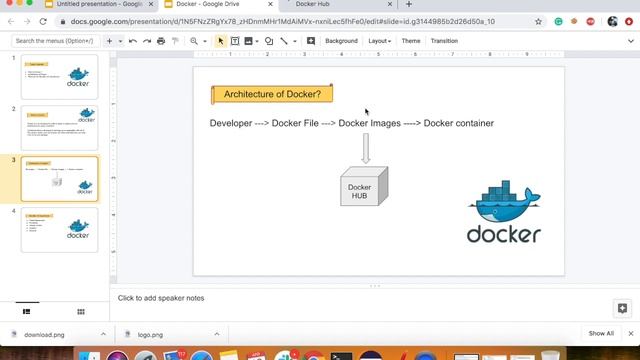Select the Architecture of Docker? title shape
Viewport: 640px width, 360px height.
(x=272, y=94)
